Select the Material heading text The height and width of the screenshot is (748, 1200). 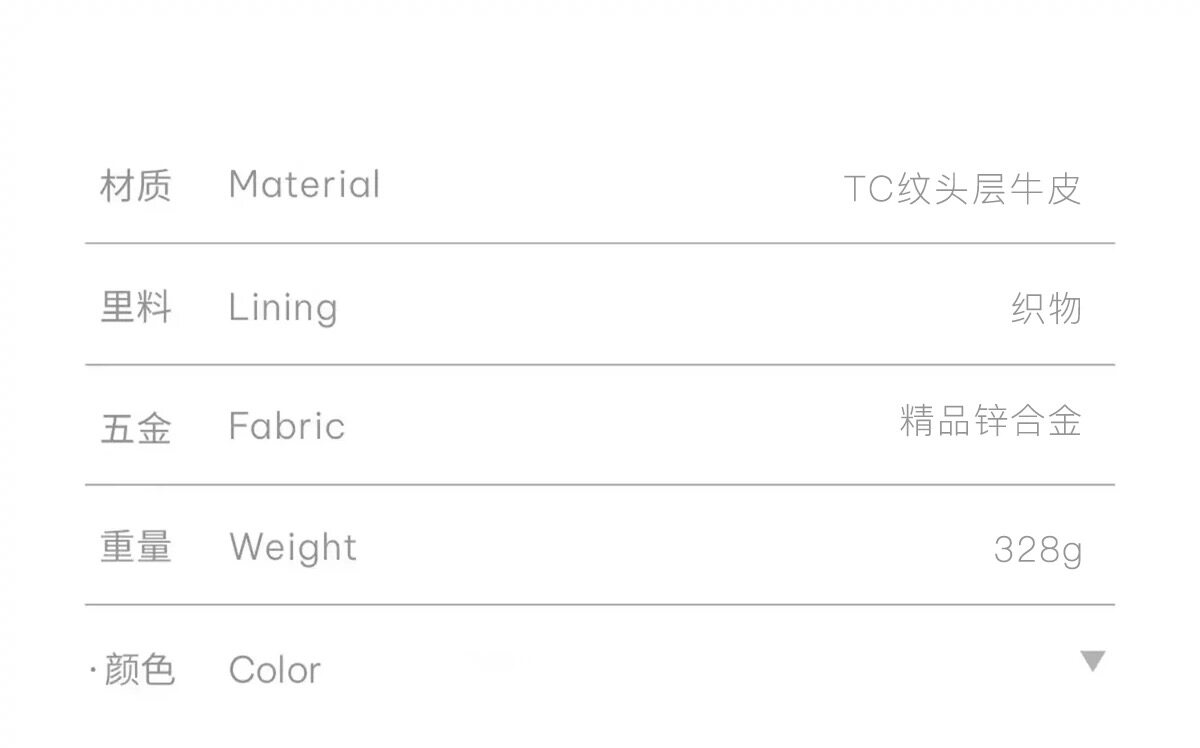[x=304, y=185]
